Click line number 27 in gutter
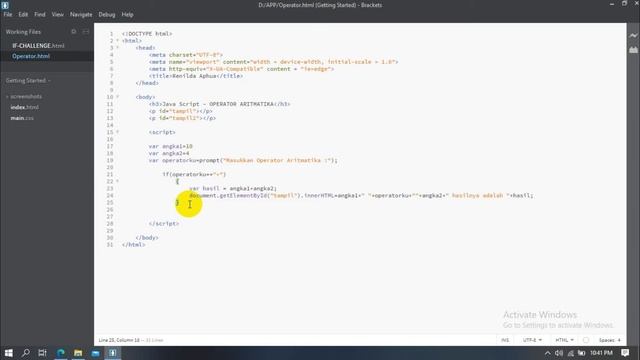 click(109, 216)
